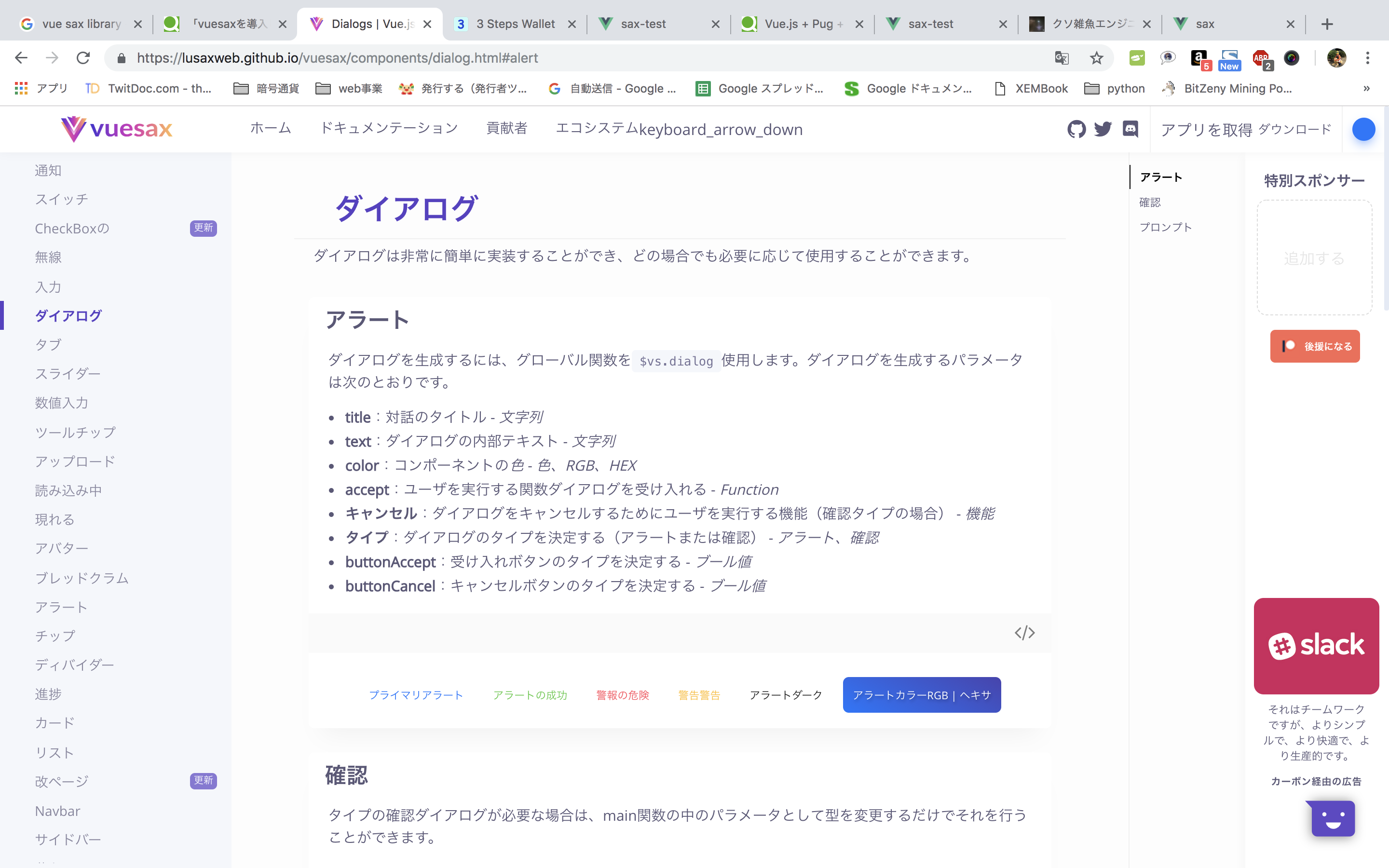This screenshot has height=868, width=1389.
Task: Open ドキュメンテーション menu item
Action: coord(389,128)
